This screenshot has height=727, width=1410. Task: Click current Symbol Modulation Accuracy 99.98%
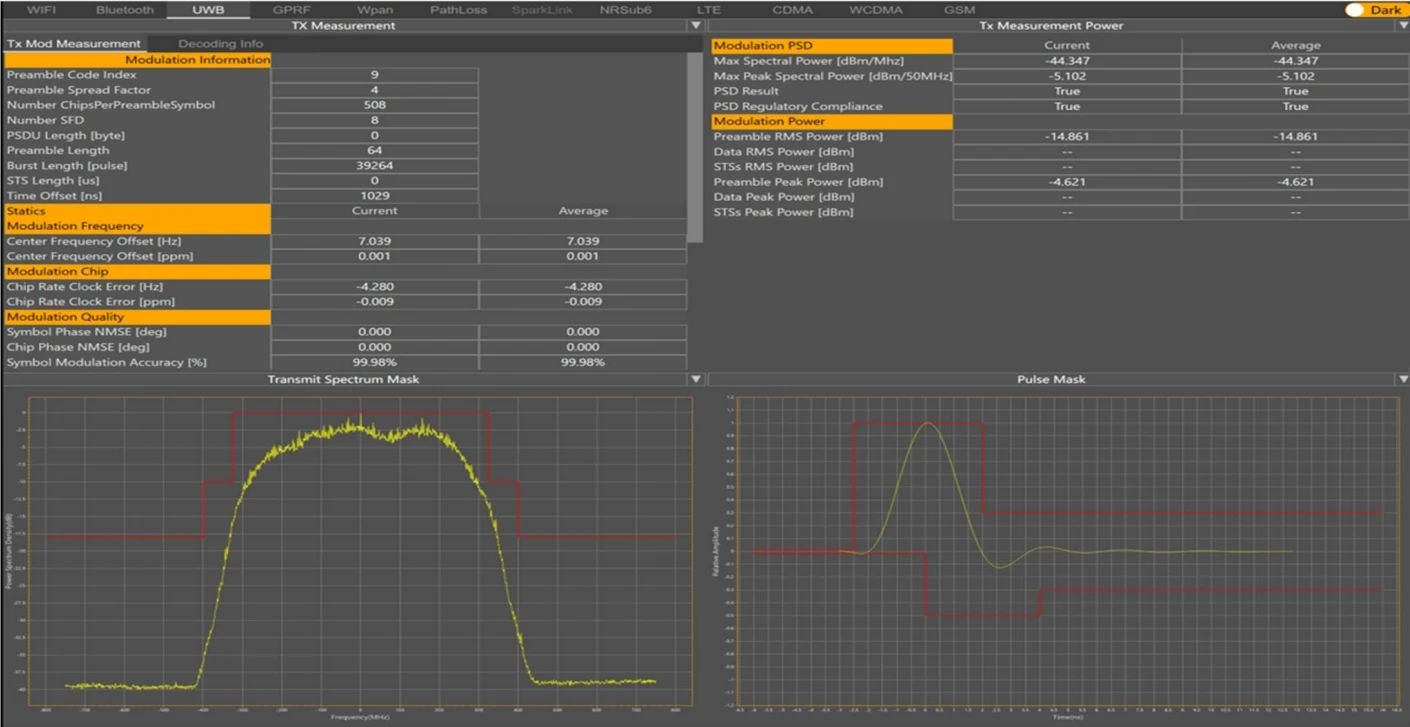[x=375, y=362]
